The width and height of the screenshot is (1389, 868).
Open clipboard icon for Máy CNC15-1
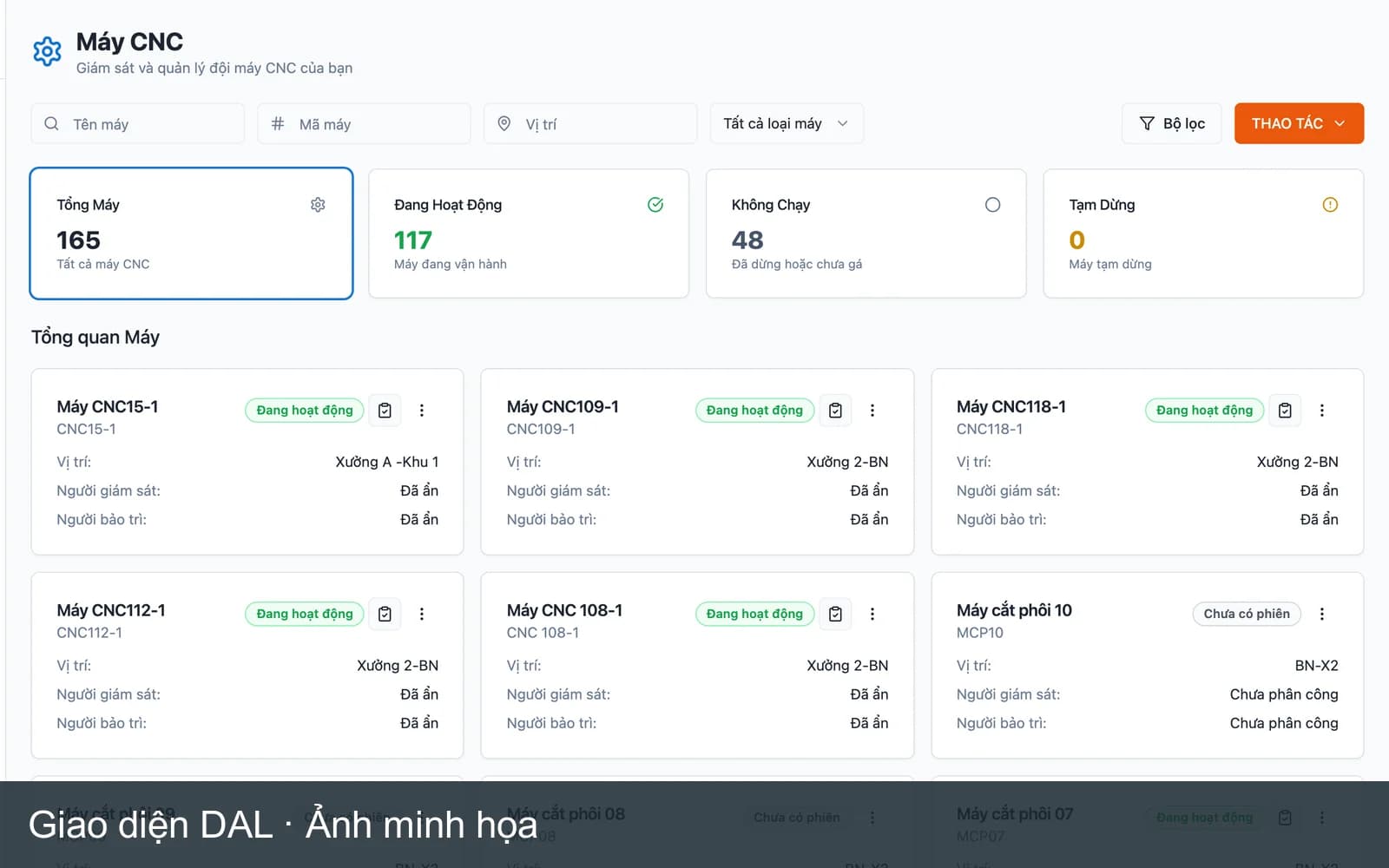click(385, 411)
